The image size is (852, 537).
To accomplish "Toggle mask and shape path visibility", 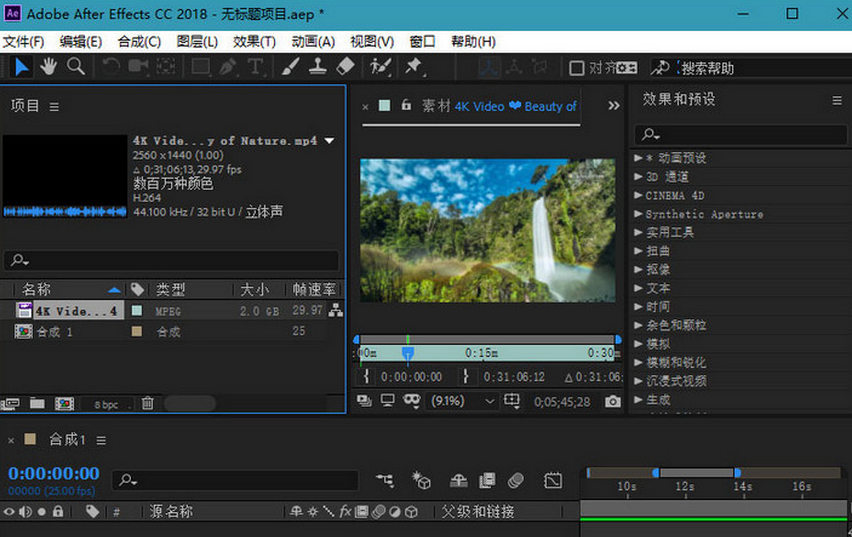I will click(x=412, y=401).
